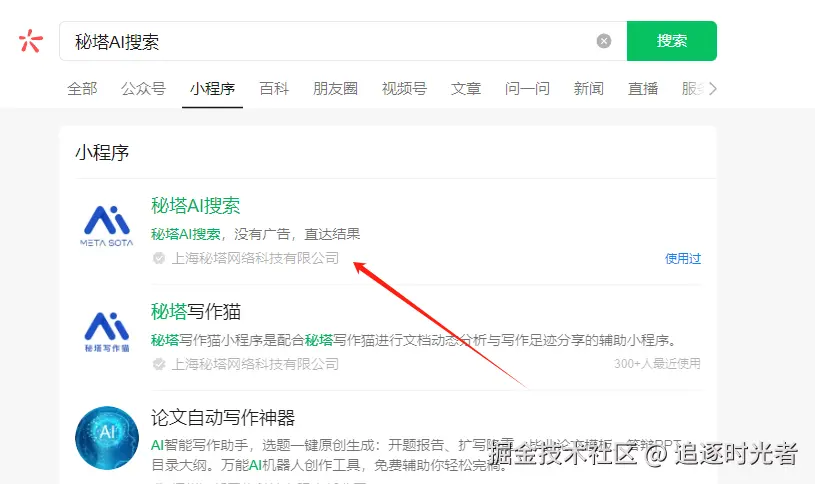Clear the search box with the X icon
Viewport: 815px width, 484px height.
[603, 41]
